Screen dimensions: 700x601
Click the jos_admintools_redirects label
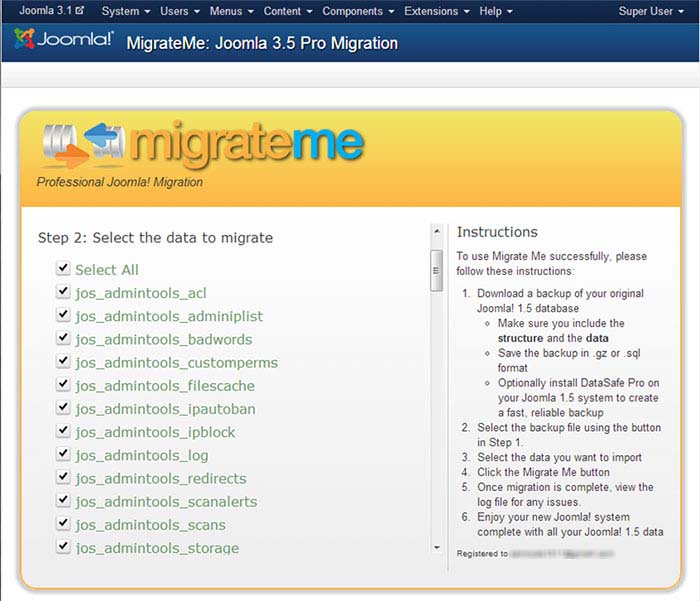coord(161,479)
